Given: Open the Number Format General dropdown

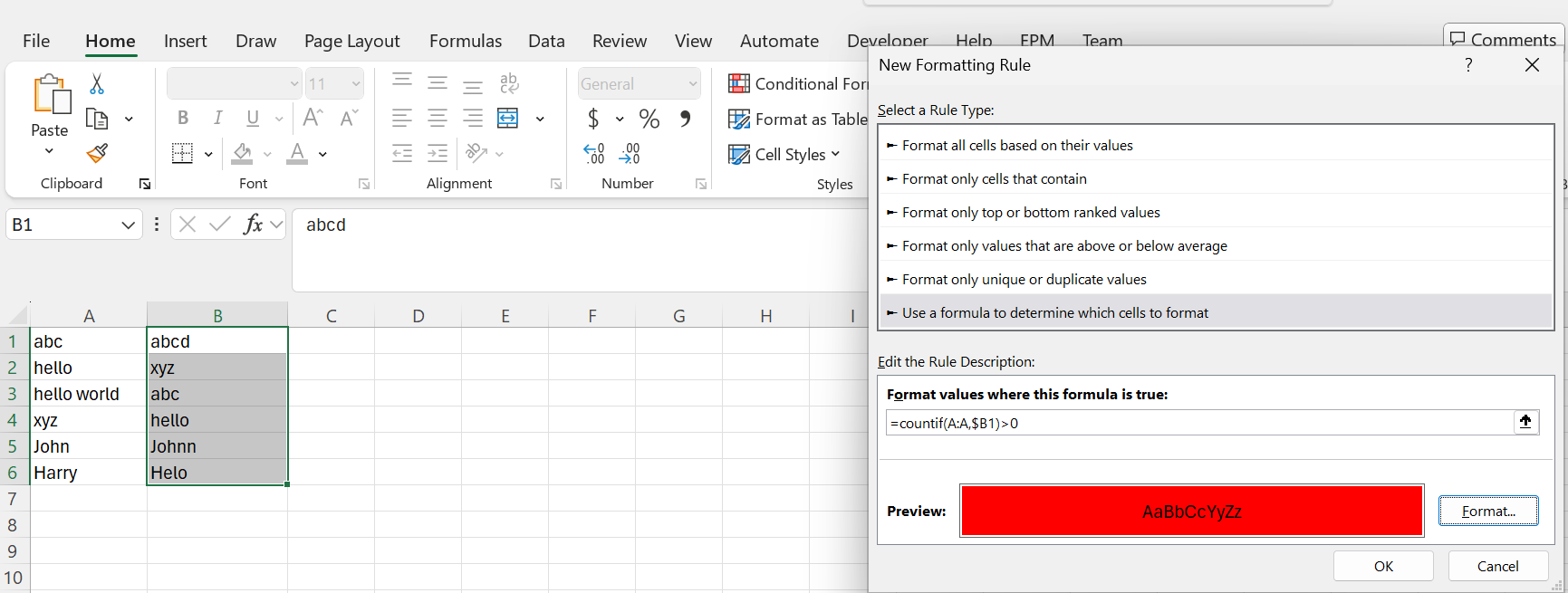Looking at the screenshot, I should point(693,84).
